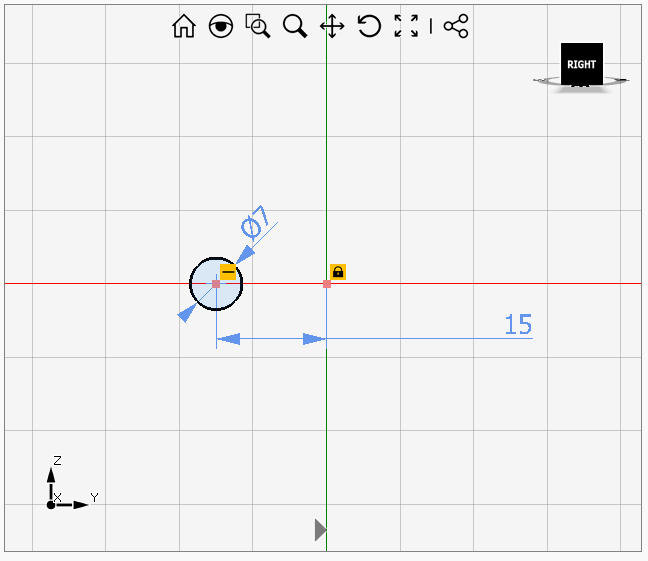Activate the magnifier zoom tool
648x561 pixels.
coord(295,27)
